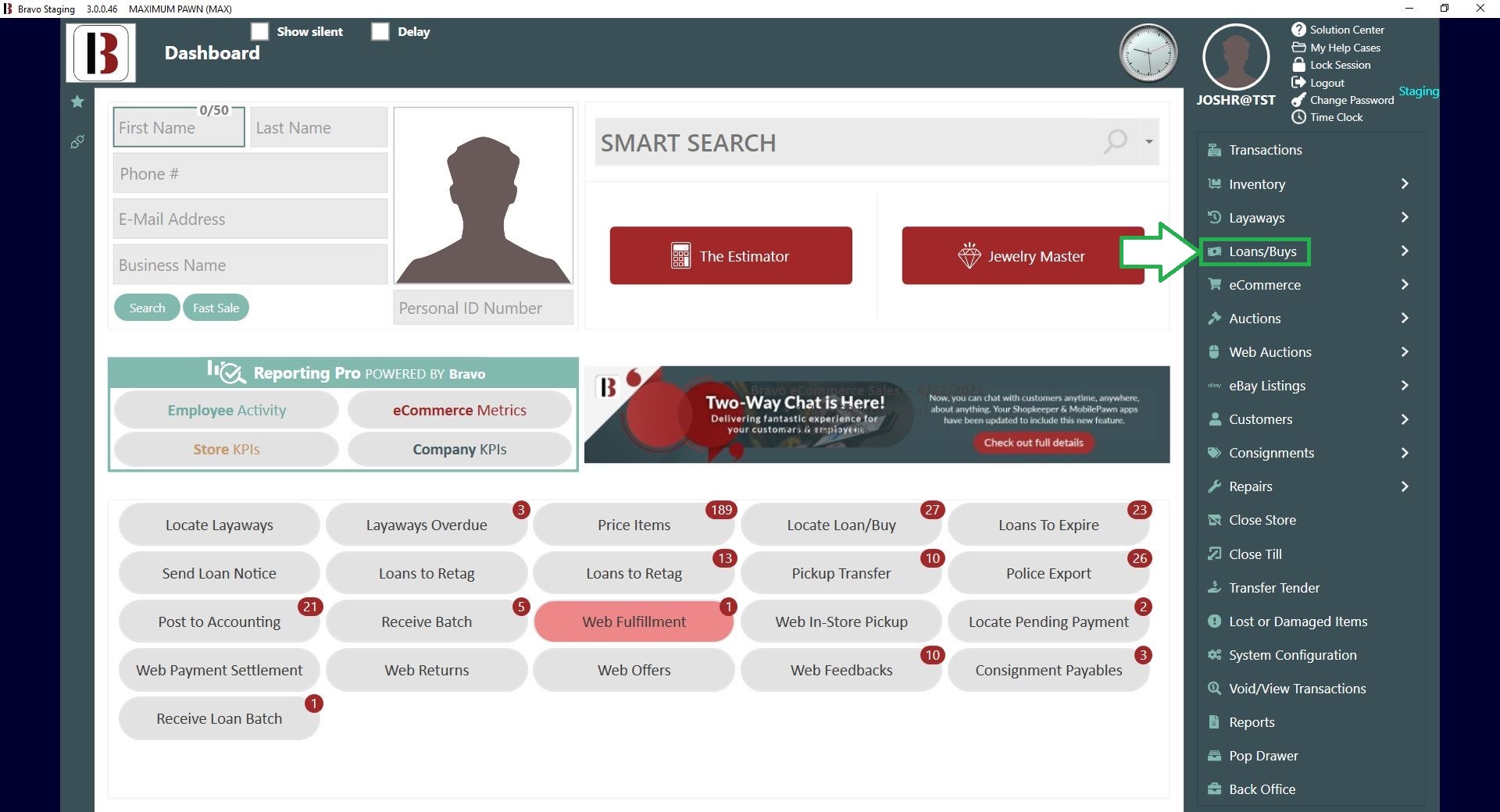This screenshot has width=1500, height=812.
Task: Expand the Repairs submenu chevron
Action: click(1405, 486)
